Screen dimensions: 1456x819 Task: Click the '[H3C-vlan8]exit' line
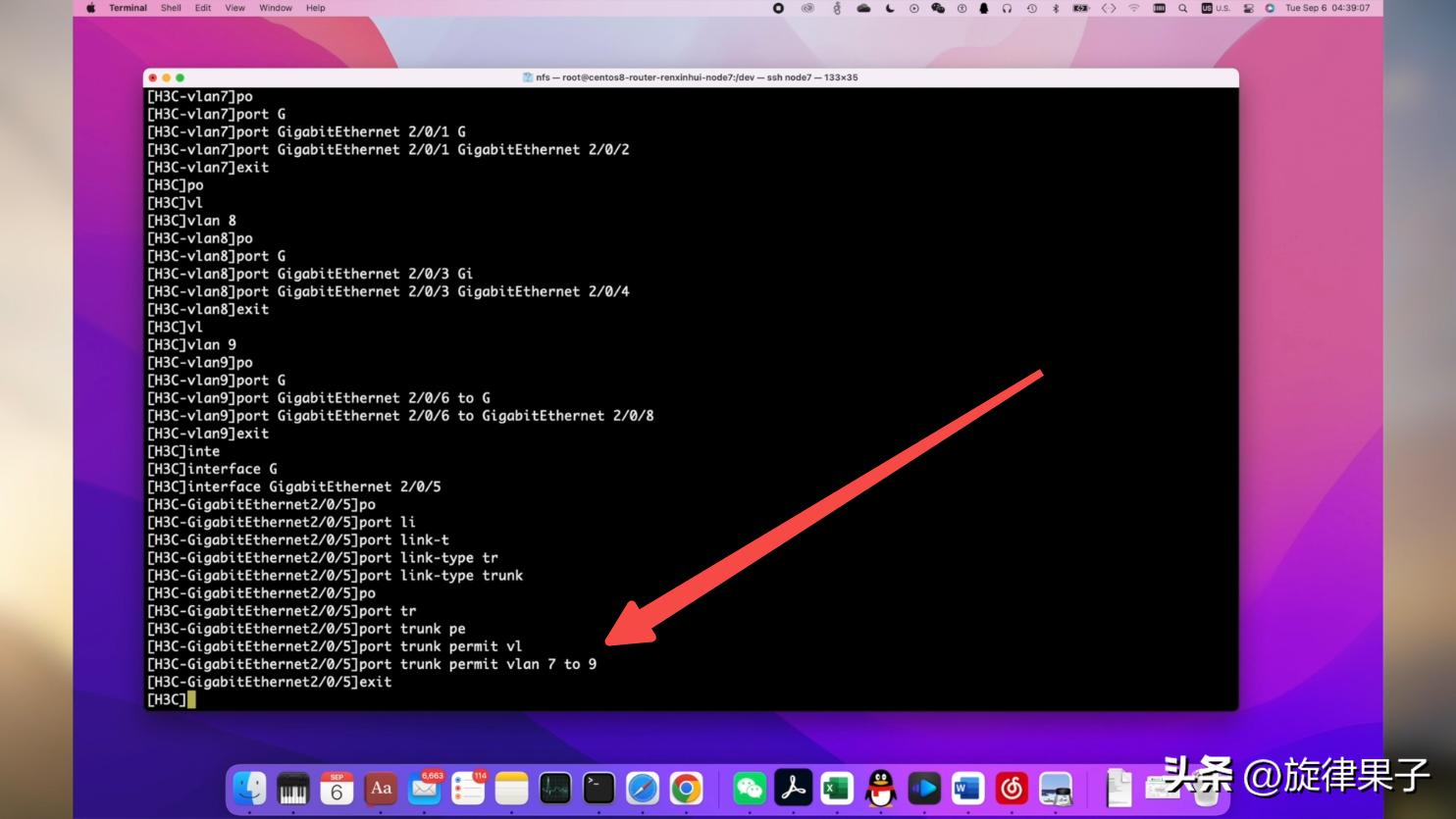208,309
